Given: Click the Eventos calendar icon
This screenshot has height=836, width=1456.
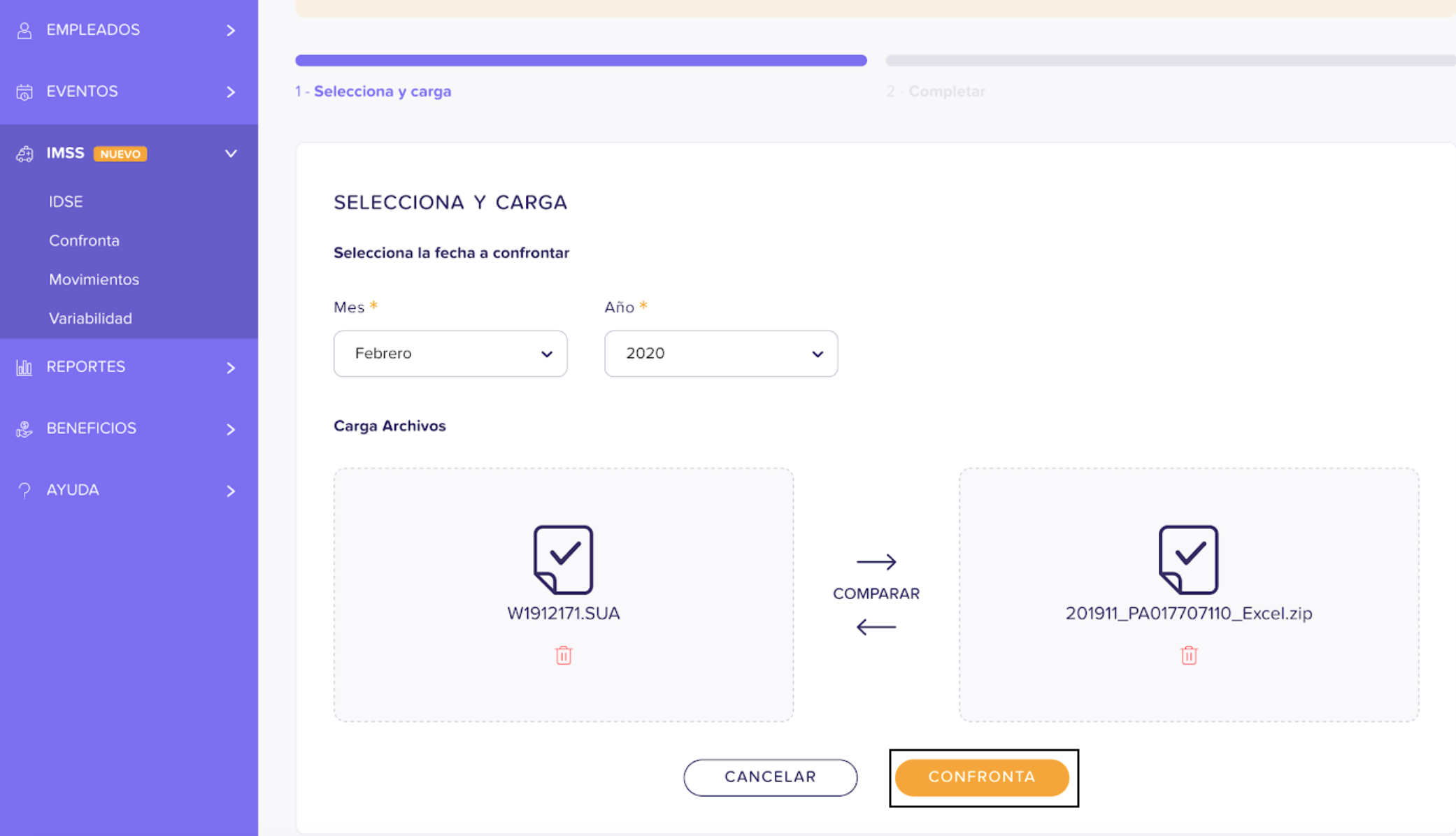Looking at the screenshot, I should [x=24, y=92].
